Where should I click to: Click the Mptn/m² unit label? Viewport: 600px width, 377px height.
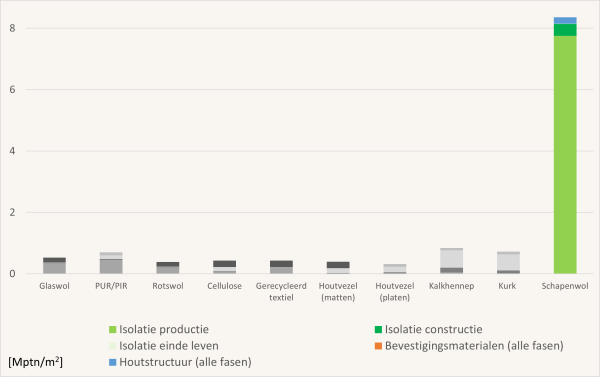pyautogui.click(x=35, y=362)
